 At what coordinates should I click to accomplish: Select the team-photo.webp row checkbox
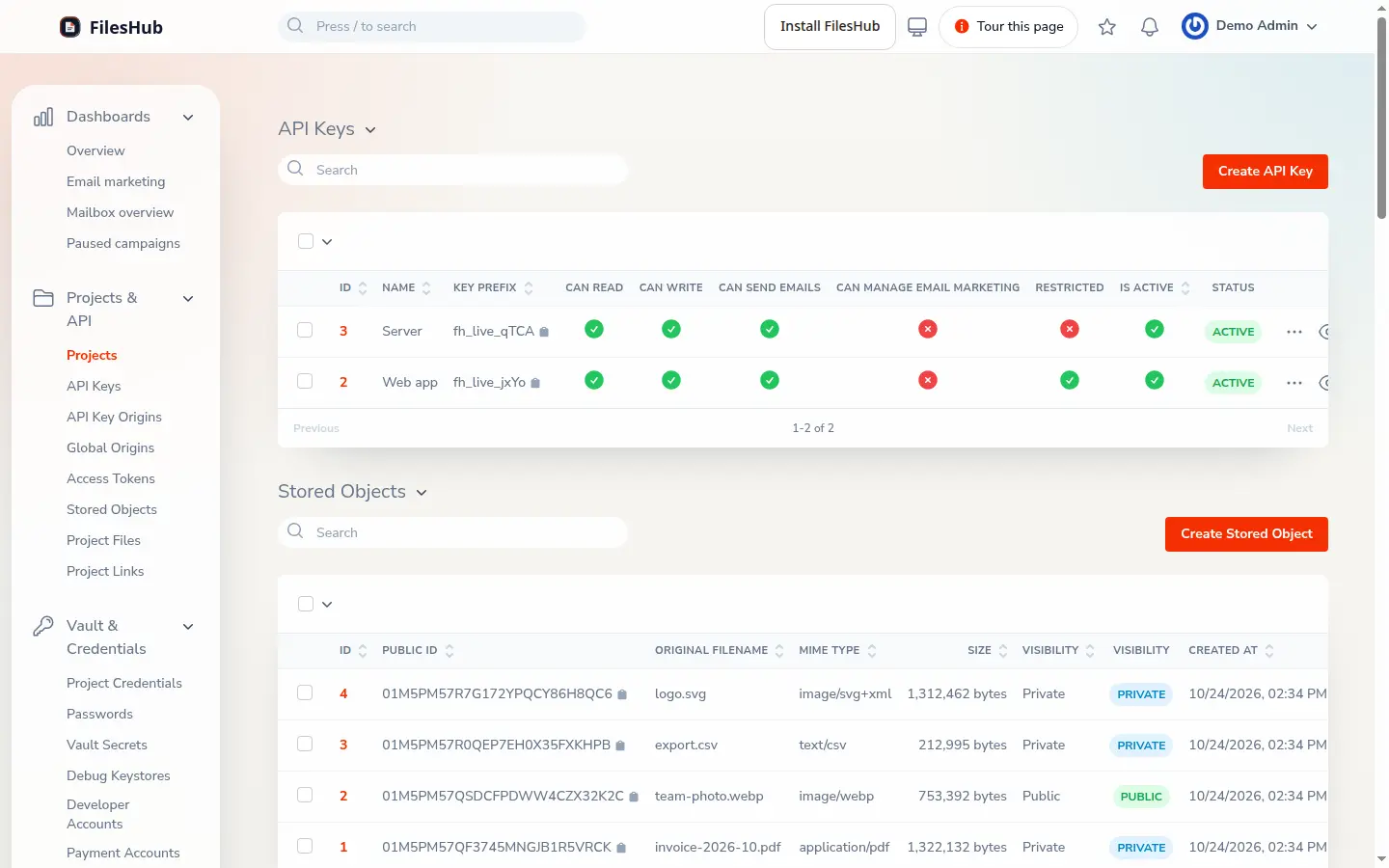coord(305,795)
